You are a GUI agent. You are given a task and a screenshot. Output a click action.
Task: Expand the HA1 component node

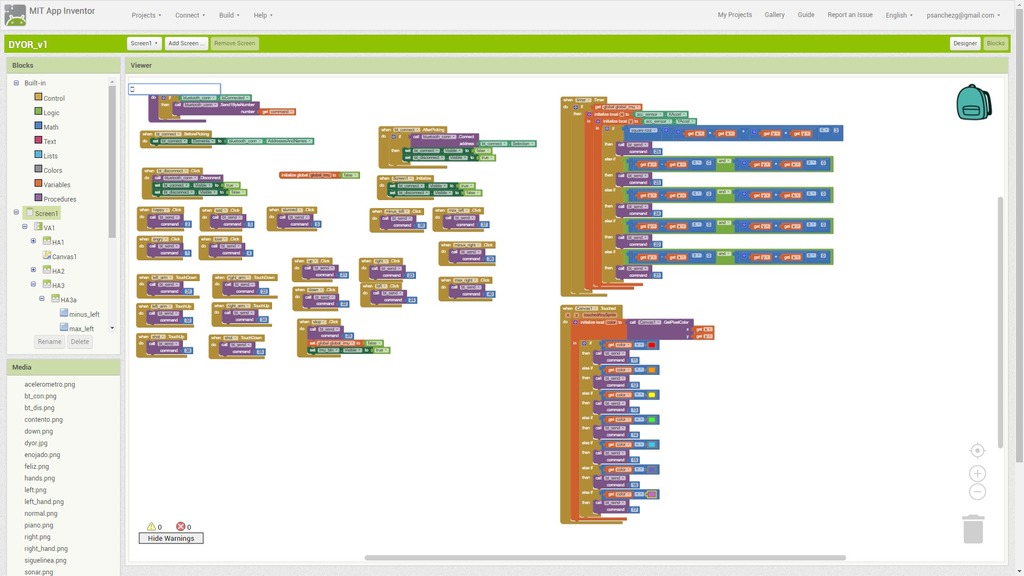[33, 241]
